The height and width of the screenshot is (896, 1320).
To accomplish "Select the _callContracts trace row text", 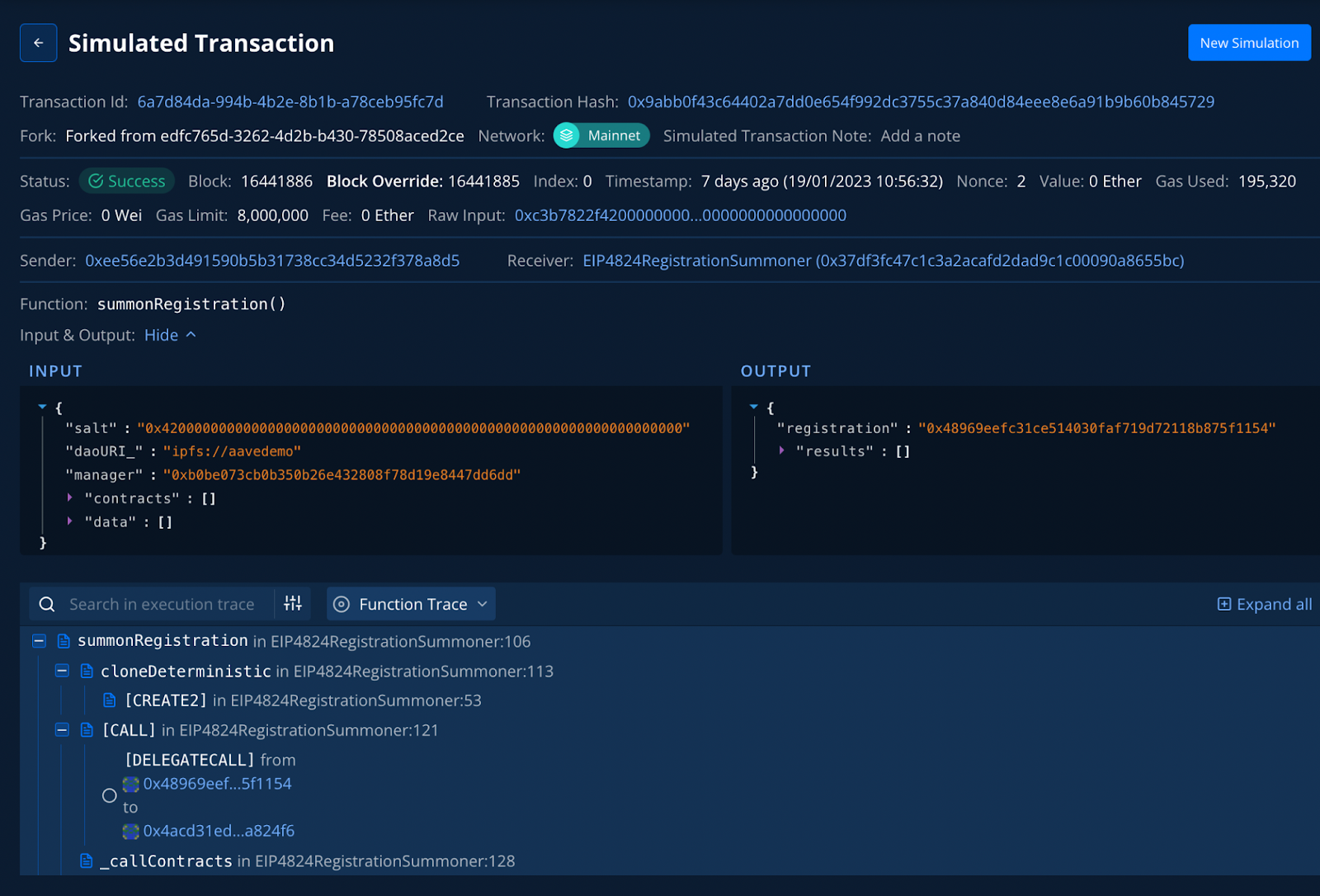I will pos(167,861).
